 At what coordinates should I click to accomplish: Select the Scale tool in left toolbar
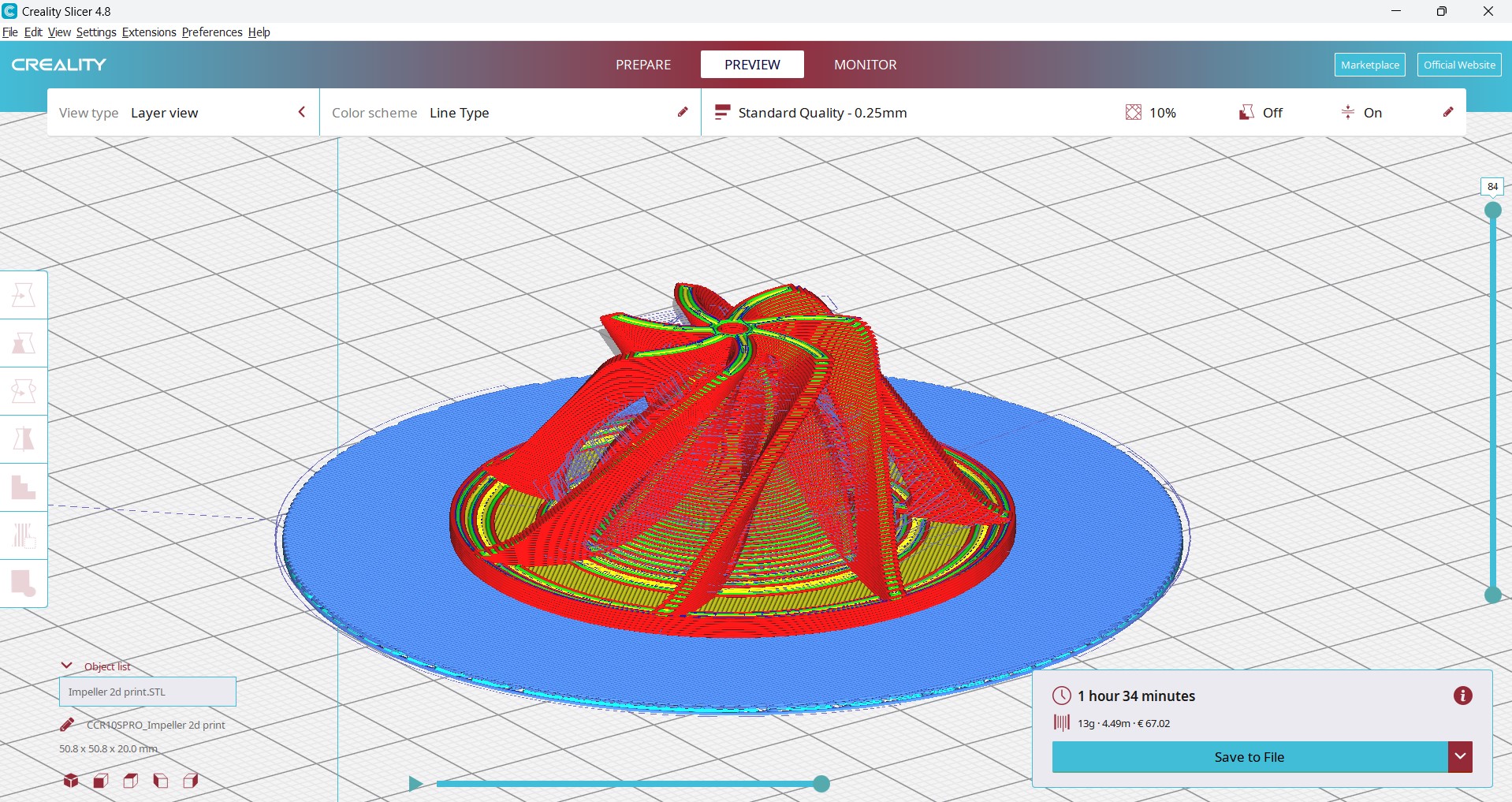point(24,343)
